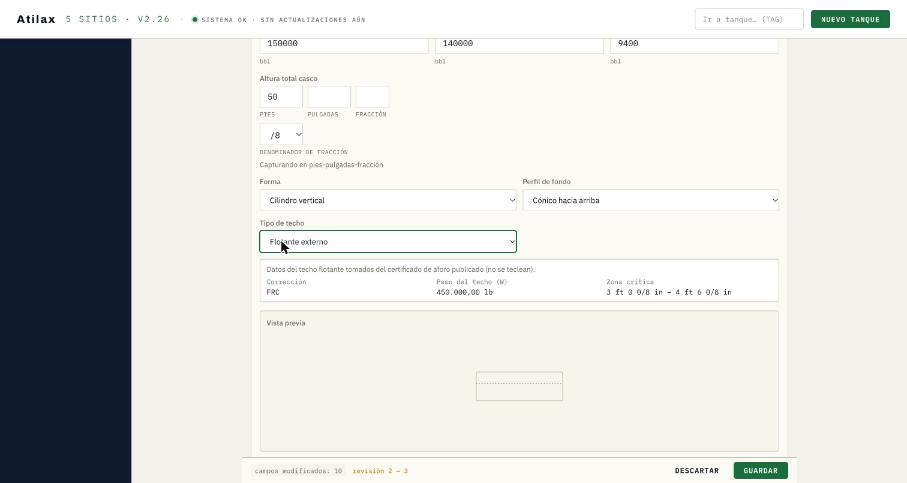Image resolution: width=907 pixels, height=483 pixels.
Task: Edit the PIES height field
Action: (x=281, y=97)
